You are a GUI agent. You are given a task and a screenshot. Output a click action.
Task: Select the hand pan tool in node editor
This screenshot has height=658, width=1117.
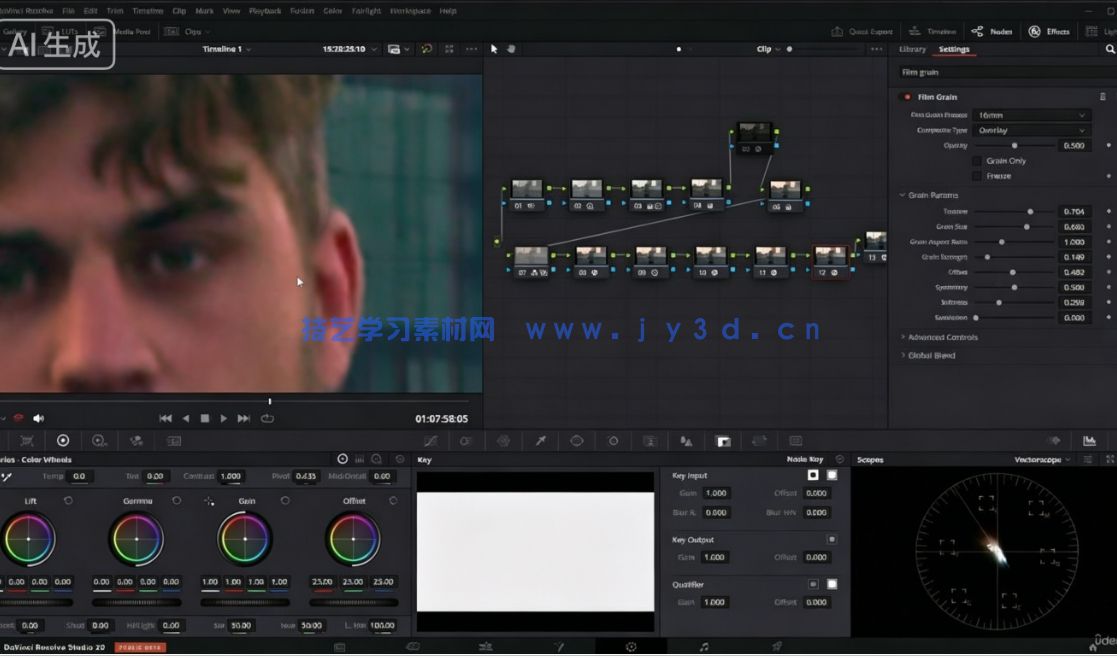click(509, 49)
